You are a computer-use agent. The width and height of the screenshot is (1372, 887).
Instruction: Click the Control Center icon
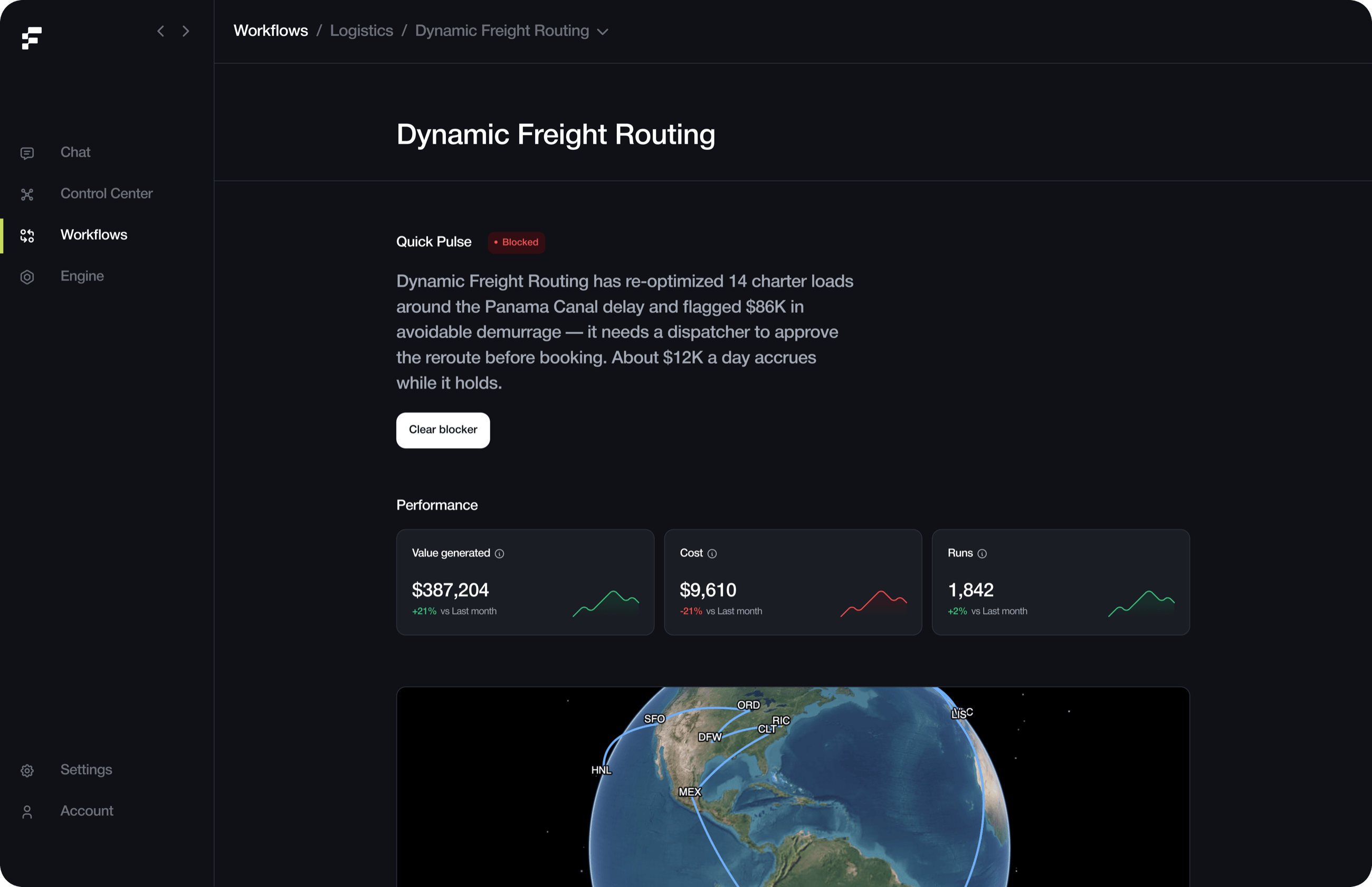(x=27, y=194)
